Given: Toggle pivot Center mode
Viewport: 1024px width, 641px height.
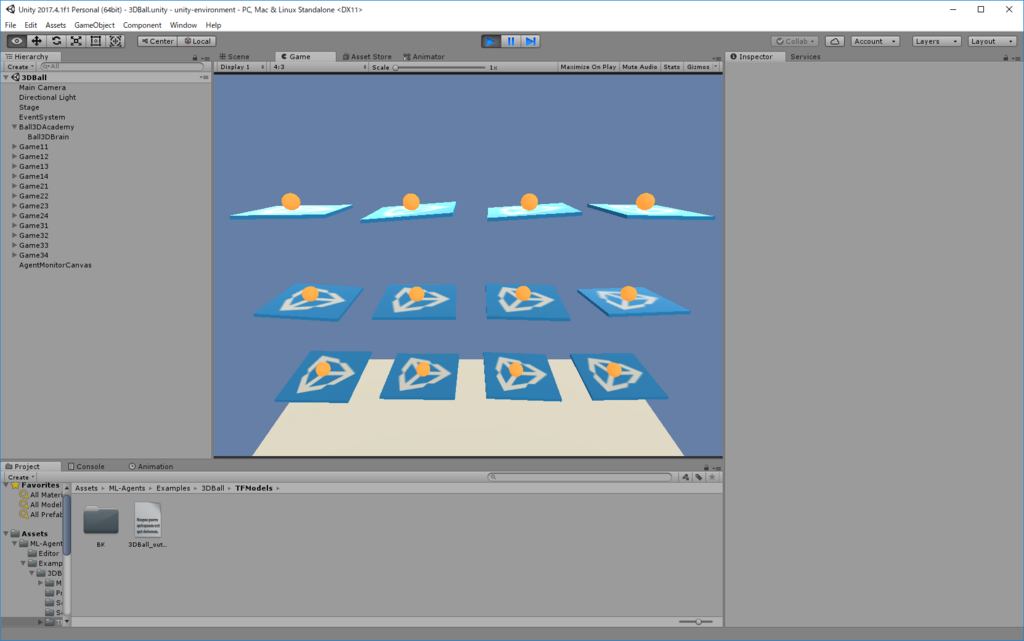Looking at the screenshot, I should pyautogui.click(x=157, y=41).
